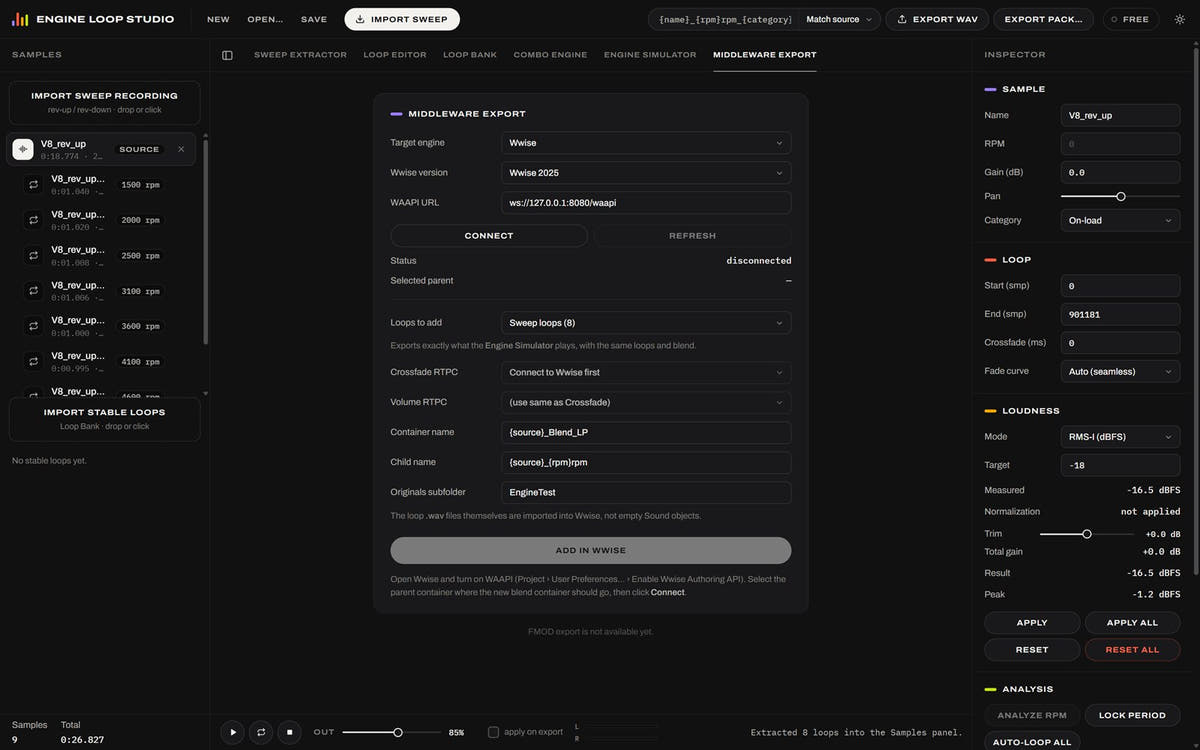Toggle the sidebar panel icon
The image size is (1200, 750).
[x=227, y=55]
